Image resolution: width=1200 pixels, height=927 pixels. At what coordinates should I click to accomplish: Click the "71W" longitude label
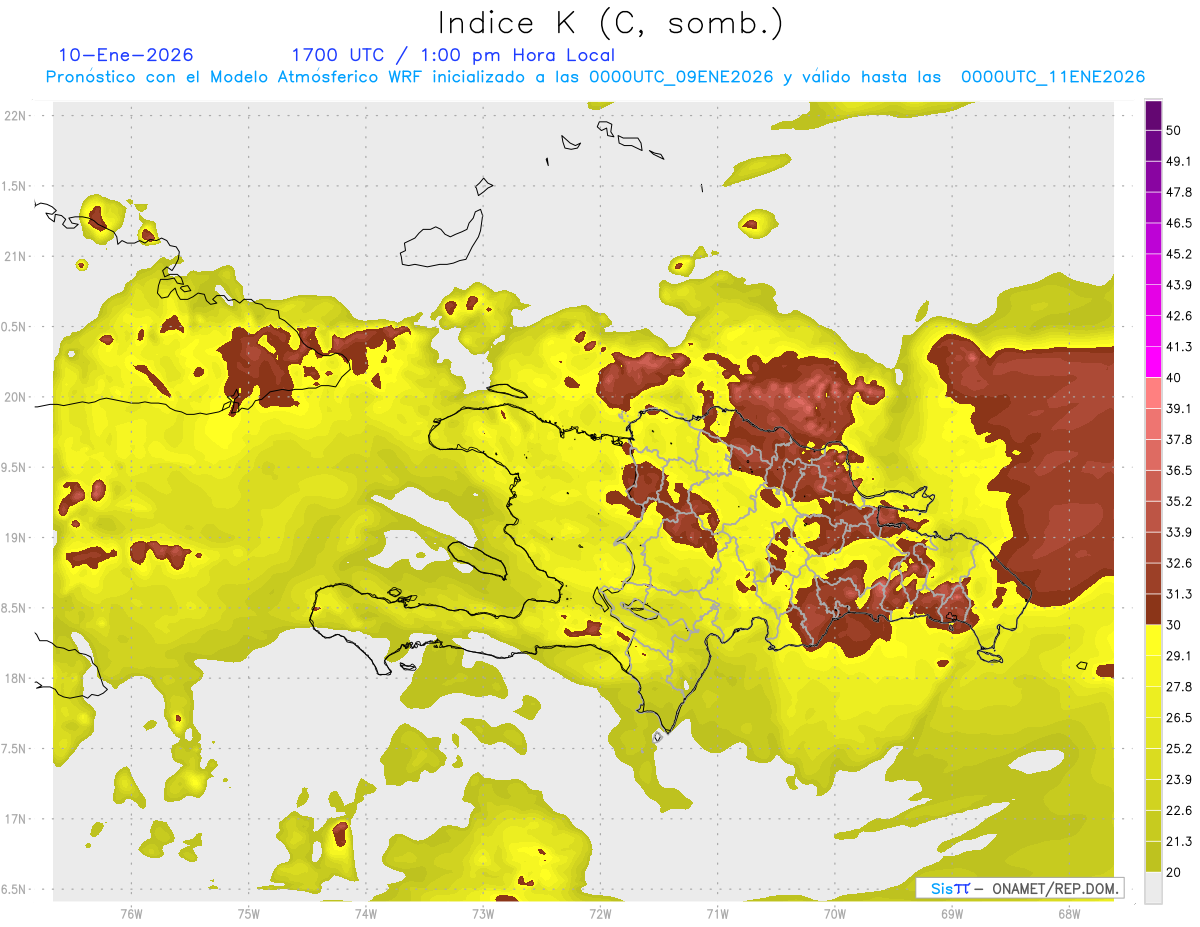pyautogui.click(x=716, y=913)
